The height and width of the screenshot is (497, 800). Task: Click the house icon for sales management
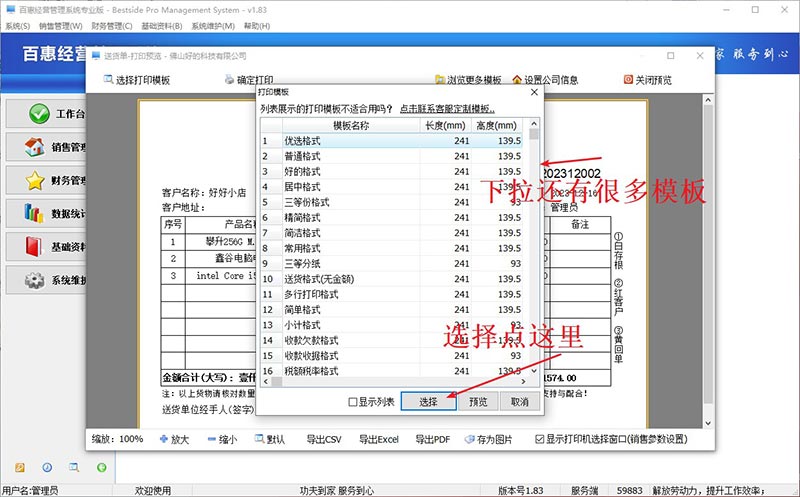click(35, 147)
